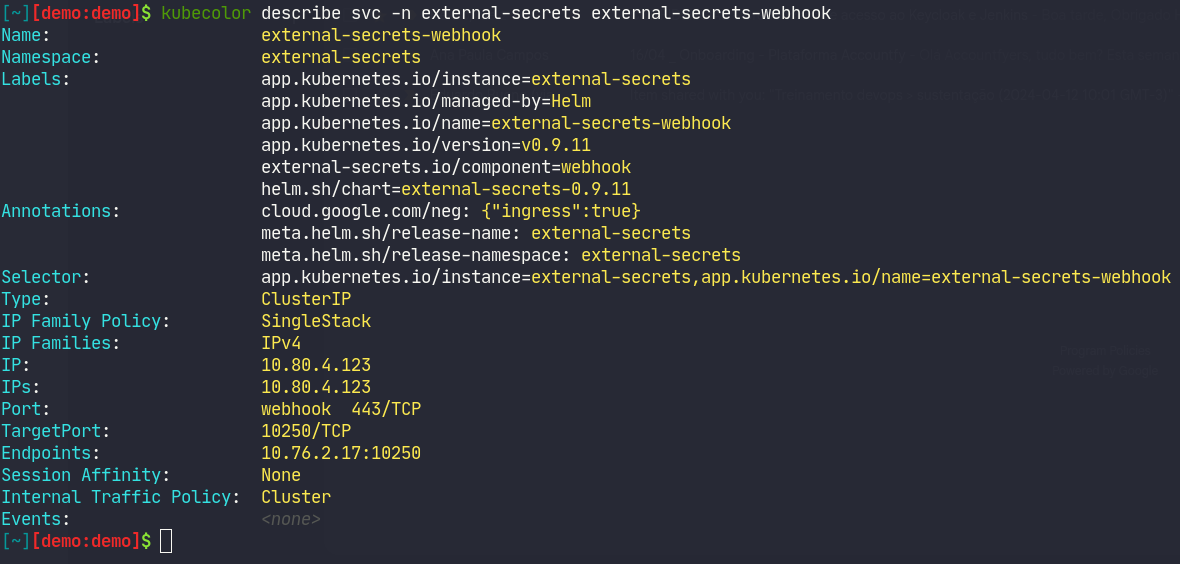This screenshot has height=564, width=1180.
Task: Click the Internal Traffic Policy Cluster value
Action: point(296,497)
